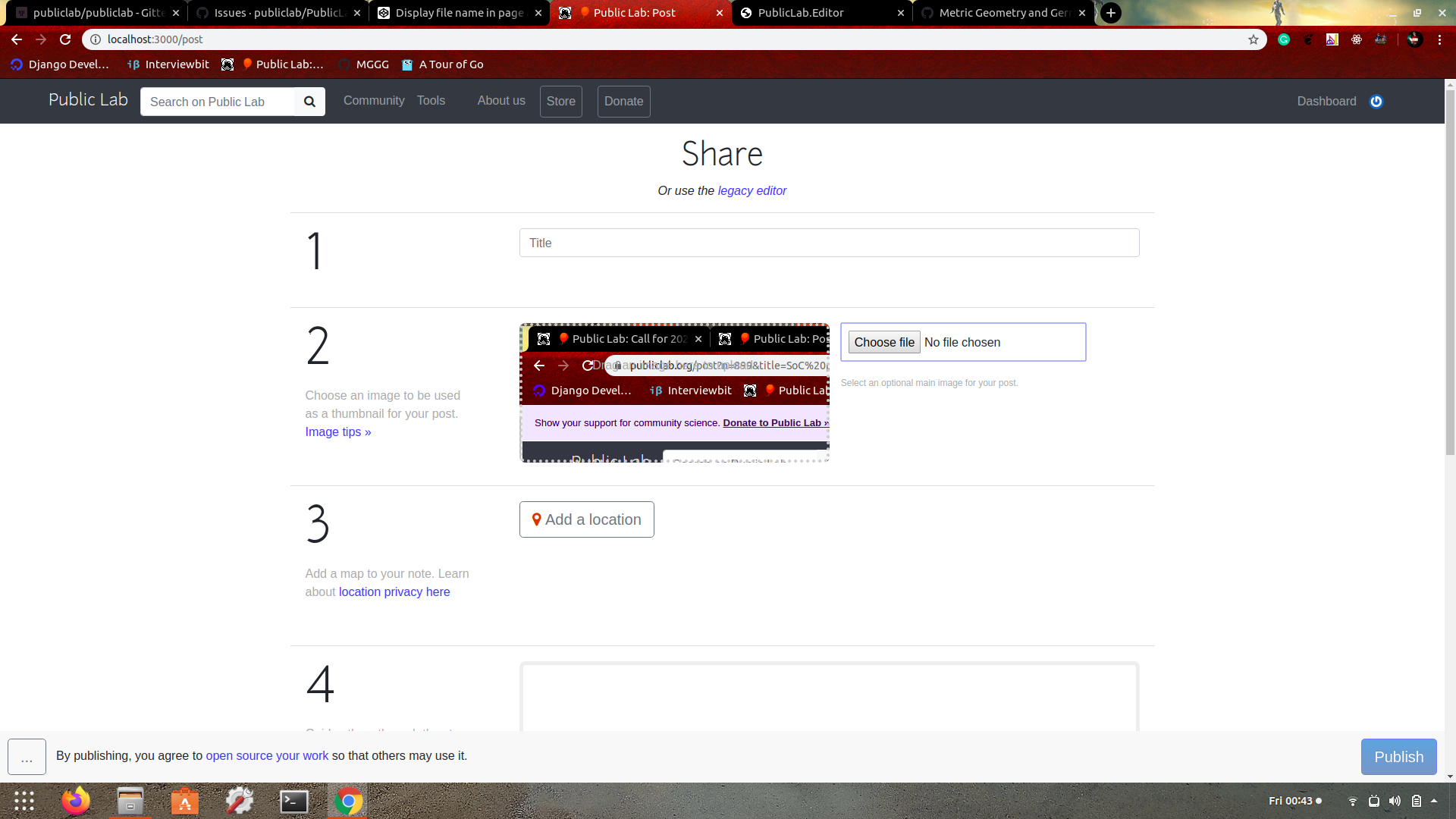Open the legacy editor link
This screenshot has height=819, width=1456.
(752, 191)
